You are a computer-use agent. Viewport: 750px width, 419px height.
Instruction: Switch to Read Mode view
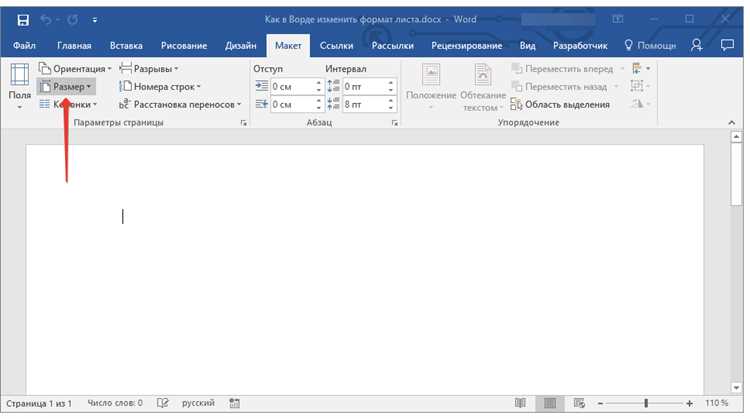pos(520,404)
